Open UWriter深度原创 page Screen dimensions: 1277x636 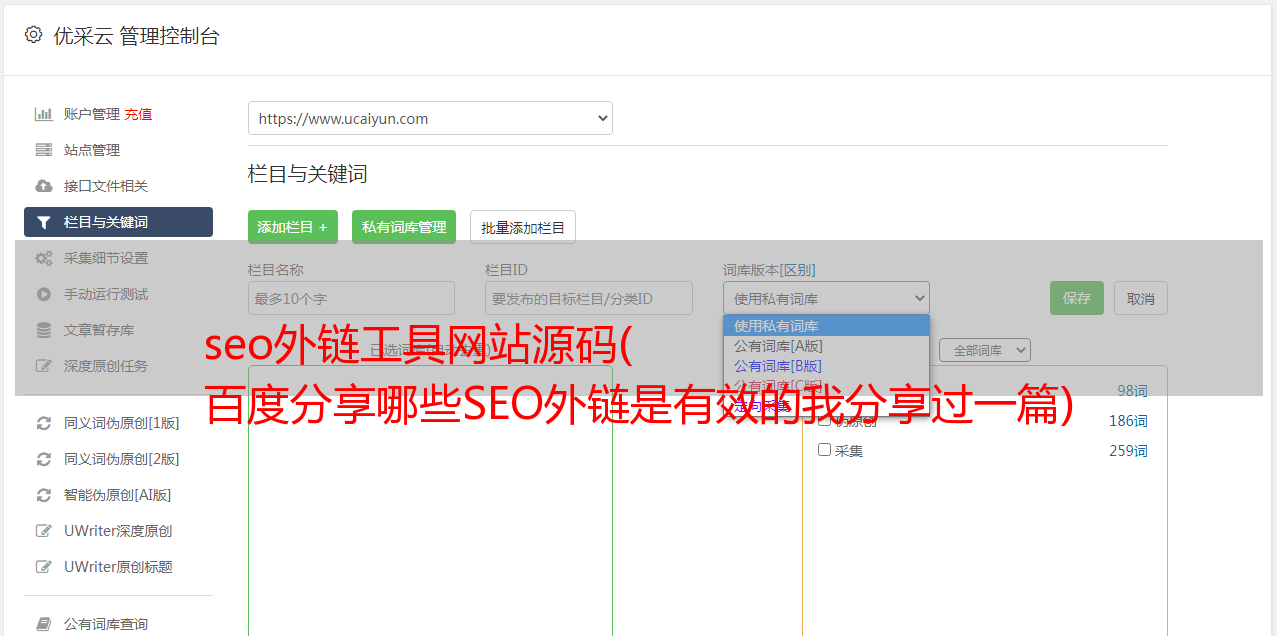(118, 531)
